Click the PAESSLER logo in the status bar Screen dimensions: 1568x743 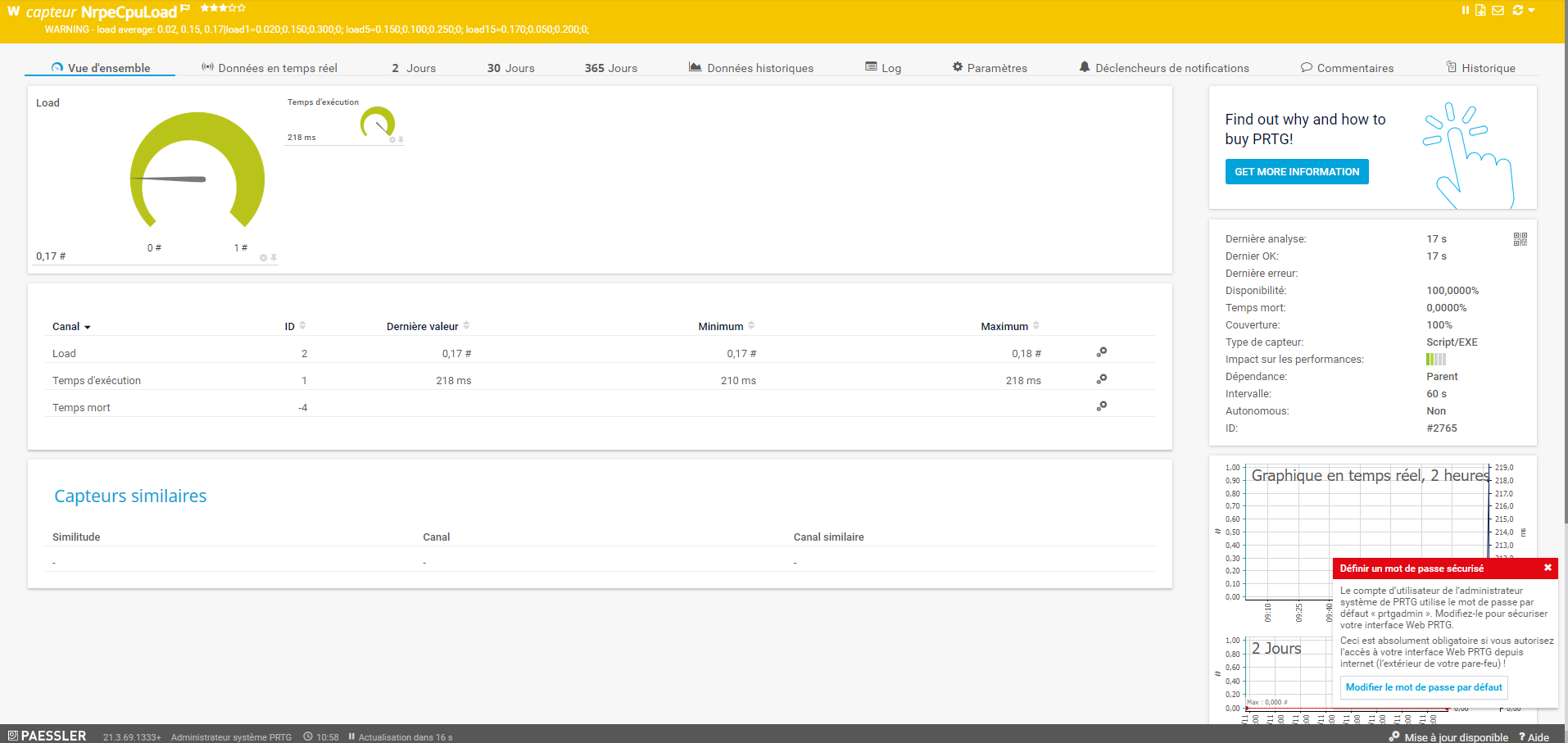click(46, 735)
